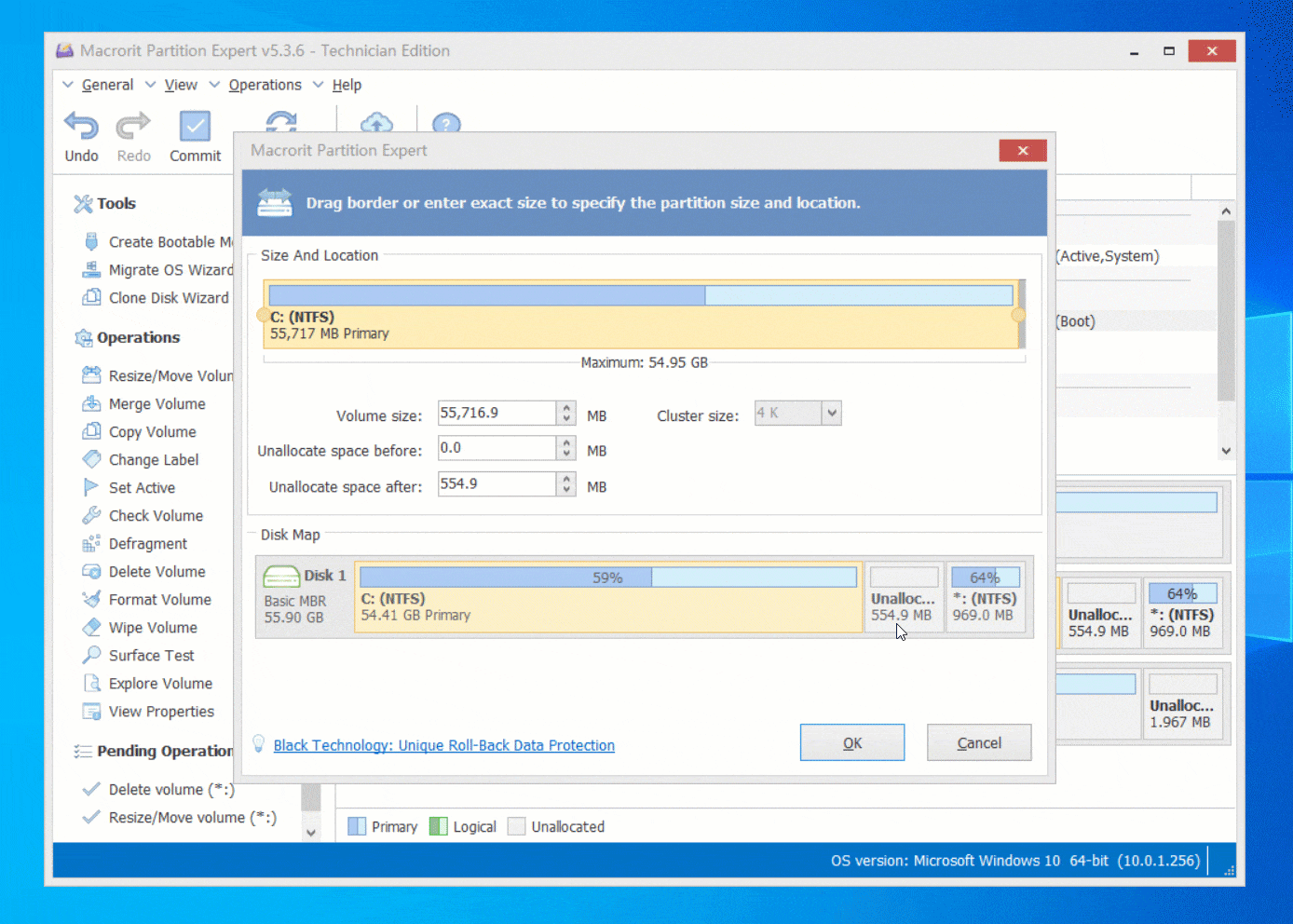Image resolution: width=1293 pixels, height=924 pixels.
Task: Click the Commit toolbar button
Action: coord(195,135)
